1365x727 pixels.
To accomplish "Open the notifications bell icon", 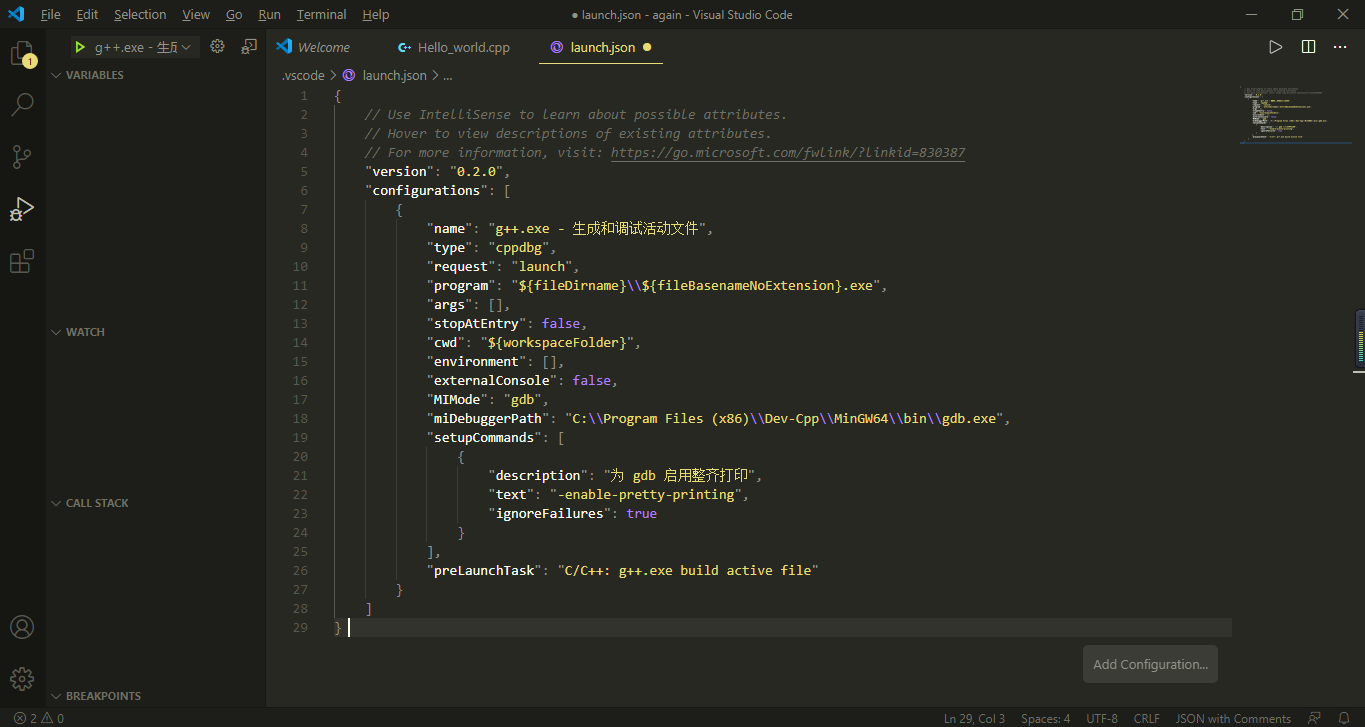I will pyautogui.click(x=1344, y=718).
